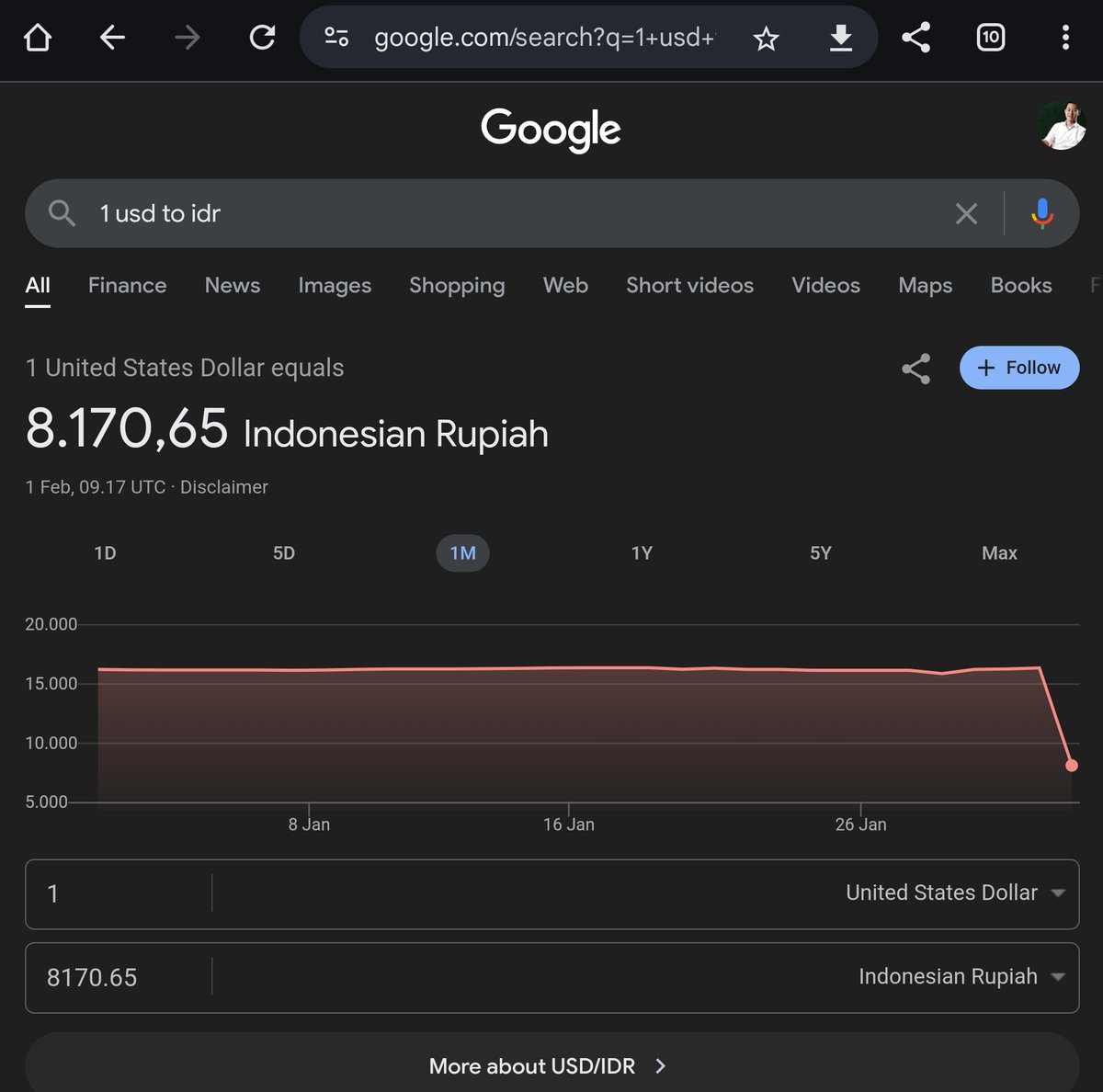Tap the 26 Jan chart axis label
Image resolution: width=1103 pixels, height=1092 pixels.
[861, 825]
